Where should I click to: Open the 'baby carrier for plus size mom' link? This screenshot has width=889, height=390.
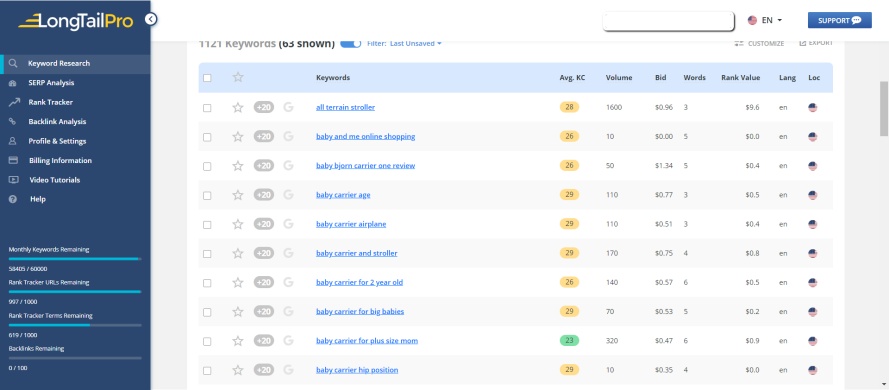pyautogui.click(x=367, y=341)
